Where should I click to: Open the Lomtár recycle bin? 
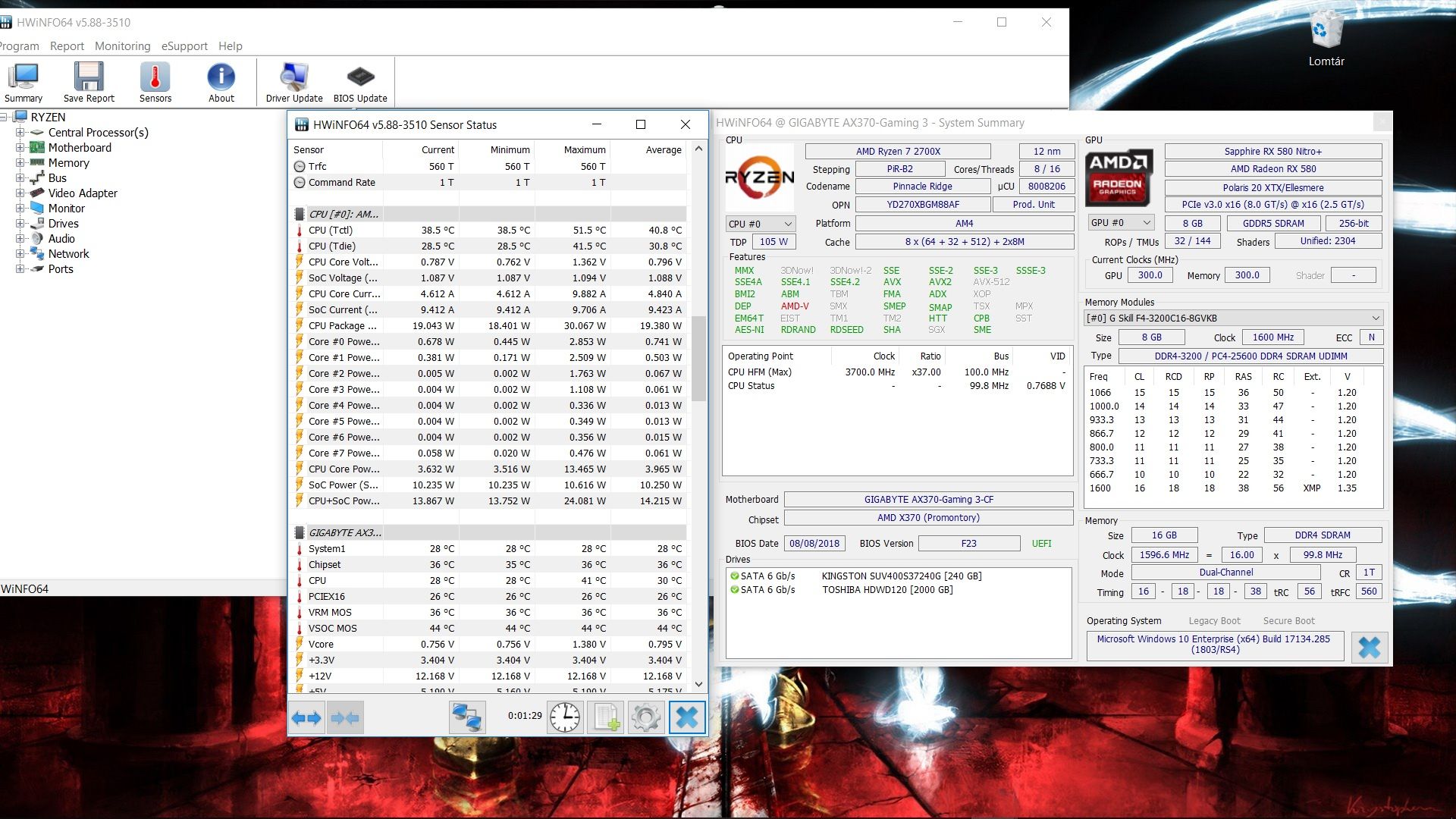tap(1326, 39)
